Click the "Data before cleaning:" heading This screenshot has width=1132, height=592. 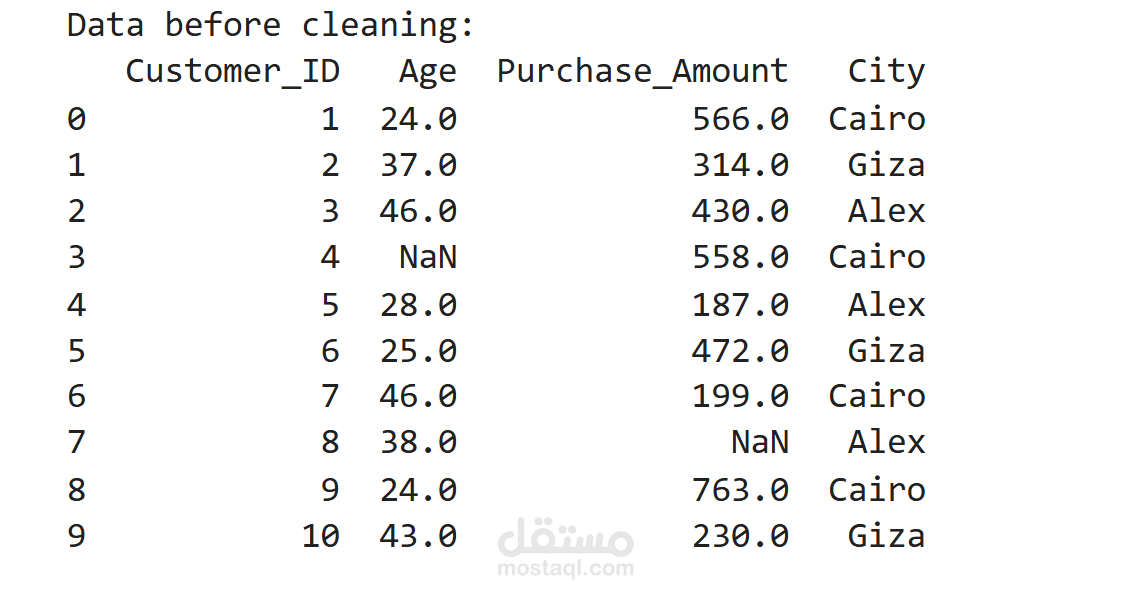click(270, 25)
